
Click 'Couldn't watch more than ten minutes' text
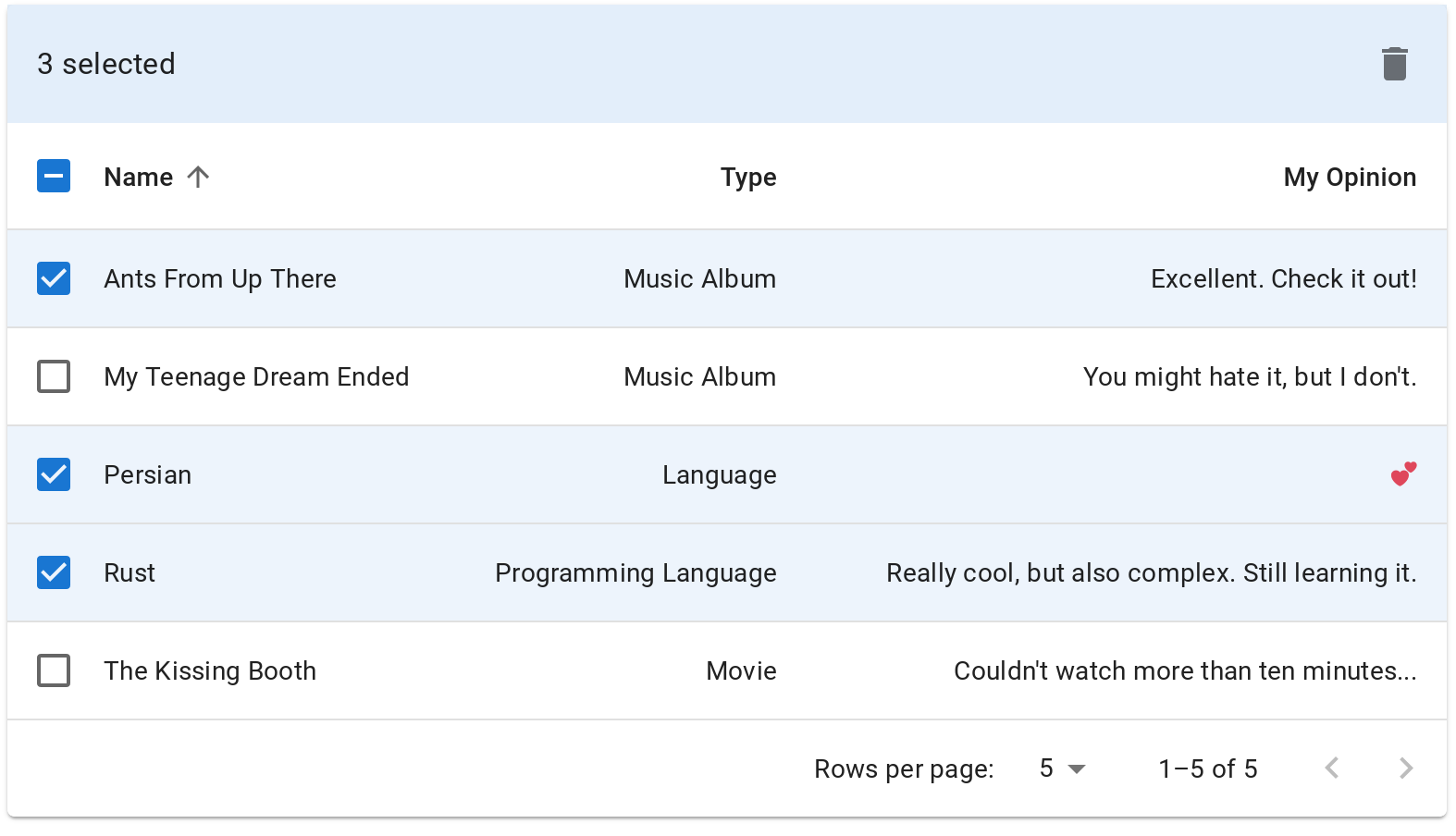tap(1186, 671)
